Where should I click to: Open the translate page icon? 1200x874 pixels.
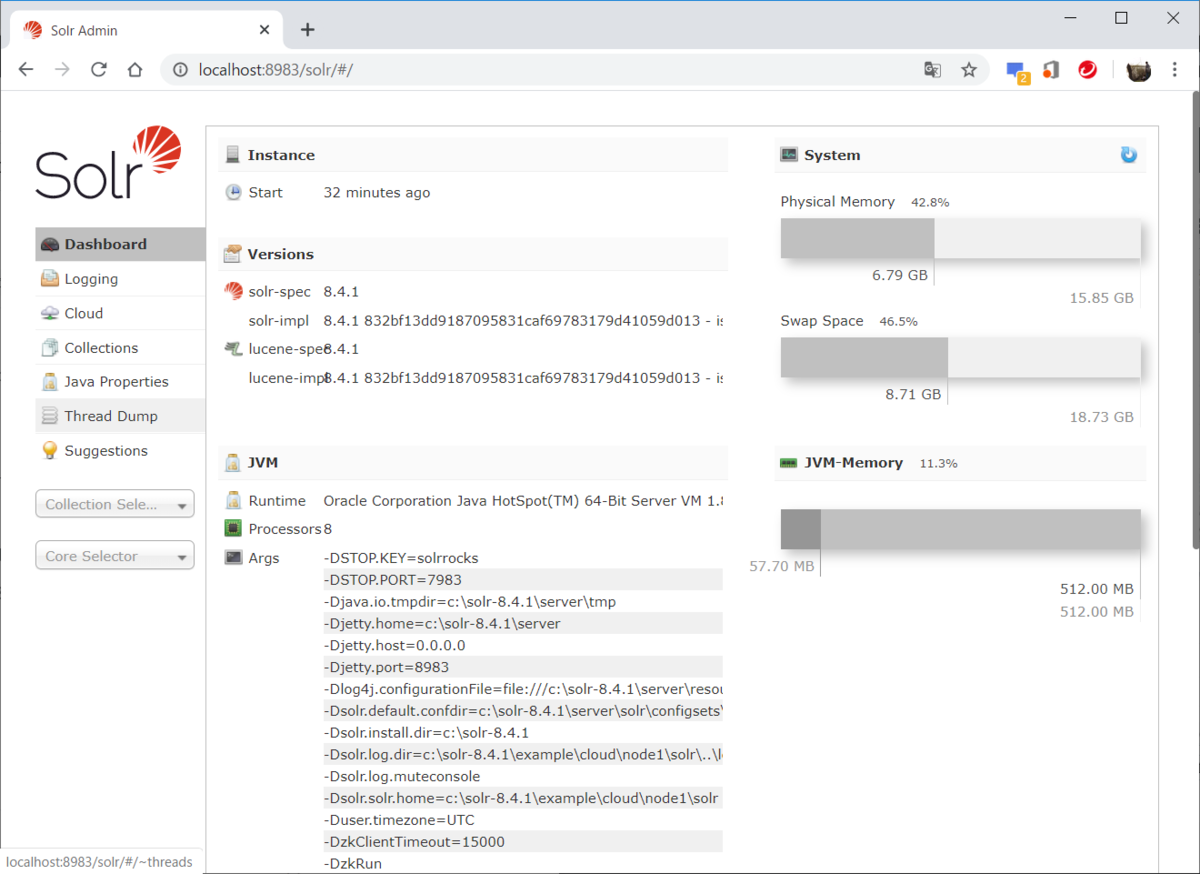click(932, 70)
